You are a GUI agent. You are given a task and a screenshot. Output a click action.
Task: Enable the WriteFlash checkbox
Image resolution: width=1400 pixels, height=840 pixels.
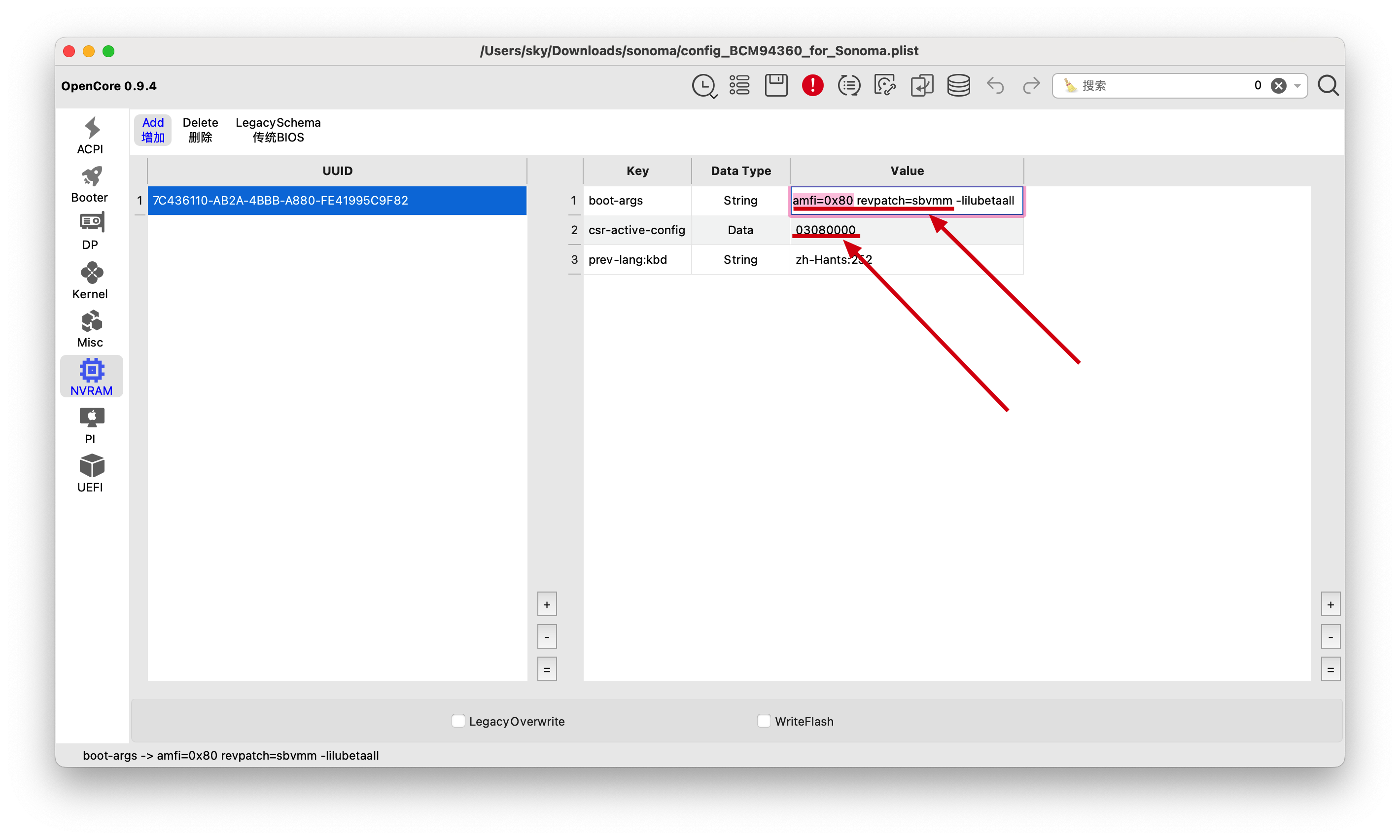tap(764, 721)
